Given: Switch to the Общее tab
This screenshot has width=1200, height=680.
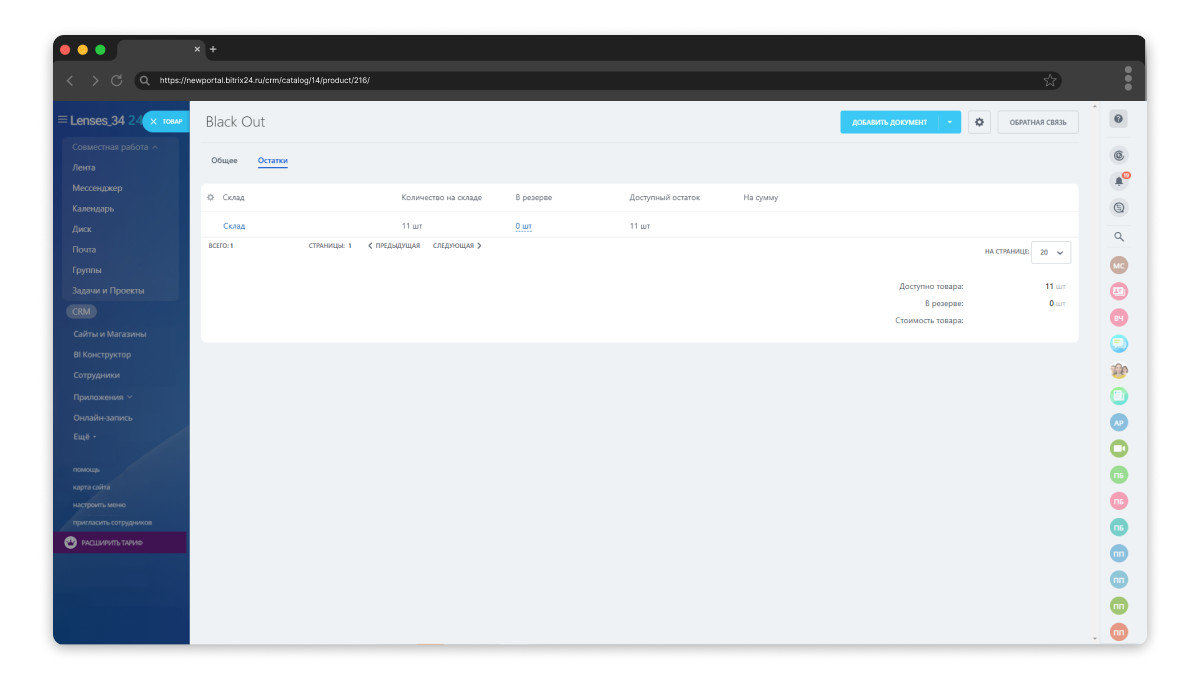Looking at the screenshot, I should pyautogui.click(x=224, y=161).
